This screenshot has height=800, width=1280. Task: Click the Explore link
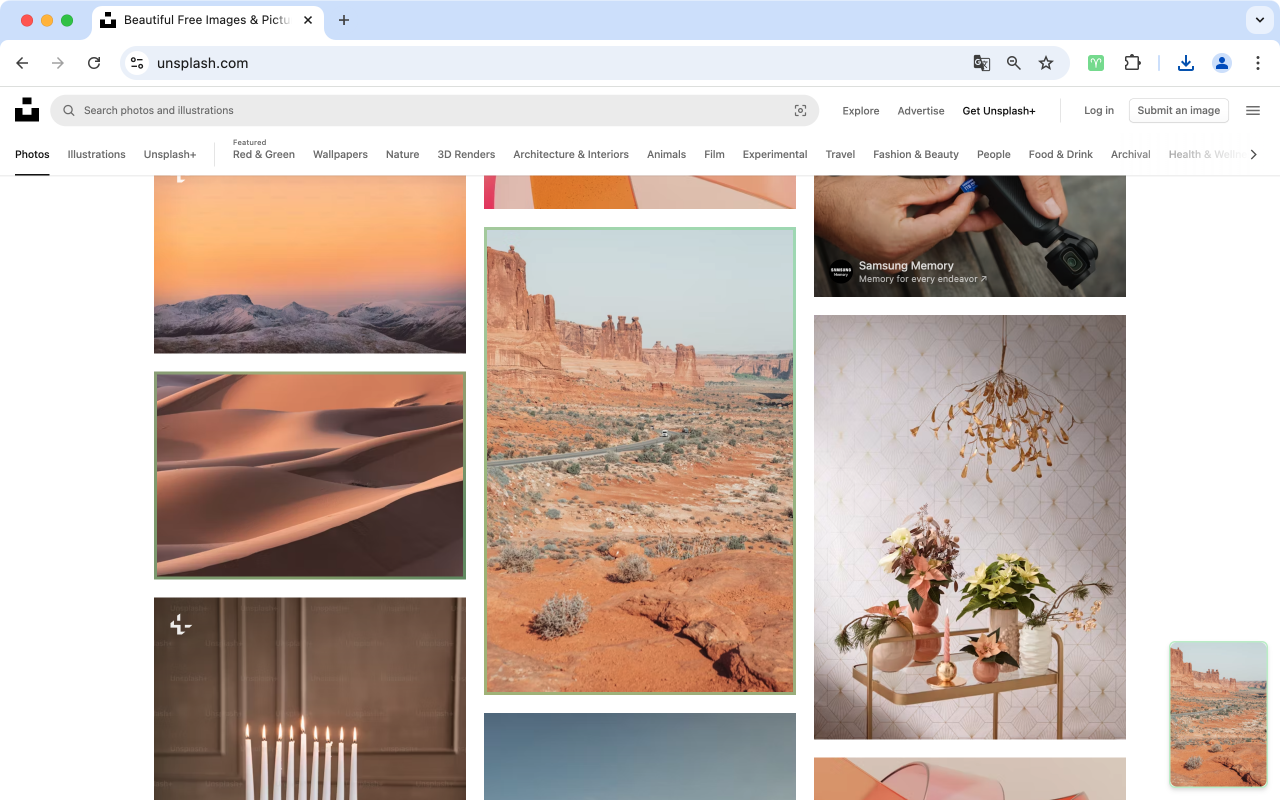[861, 111]
